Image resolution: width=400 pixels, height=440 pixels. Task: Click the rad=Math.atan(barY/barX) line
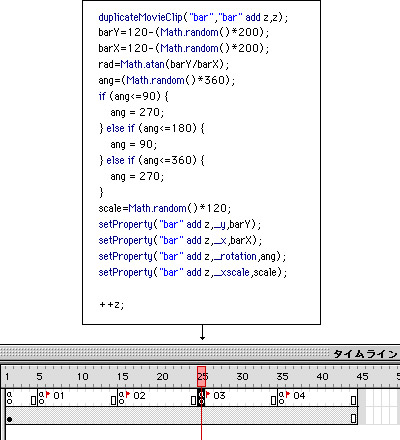click(x=164, y=64)
